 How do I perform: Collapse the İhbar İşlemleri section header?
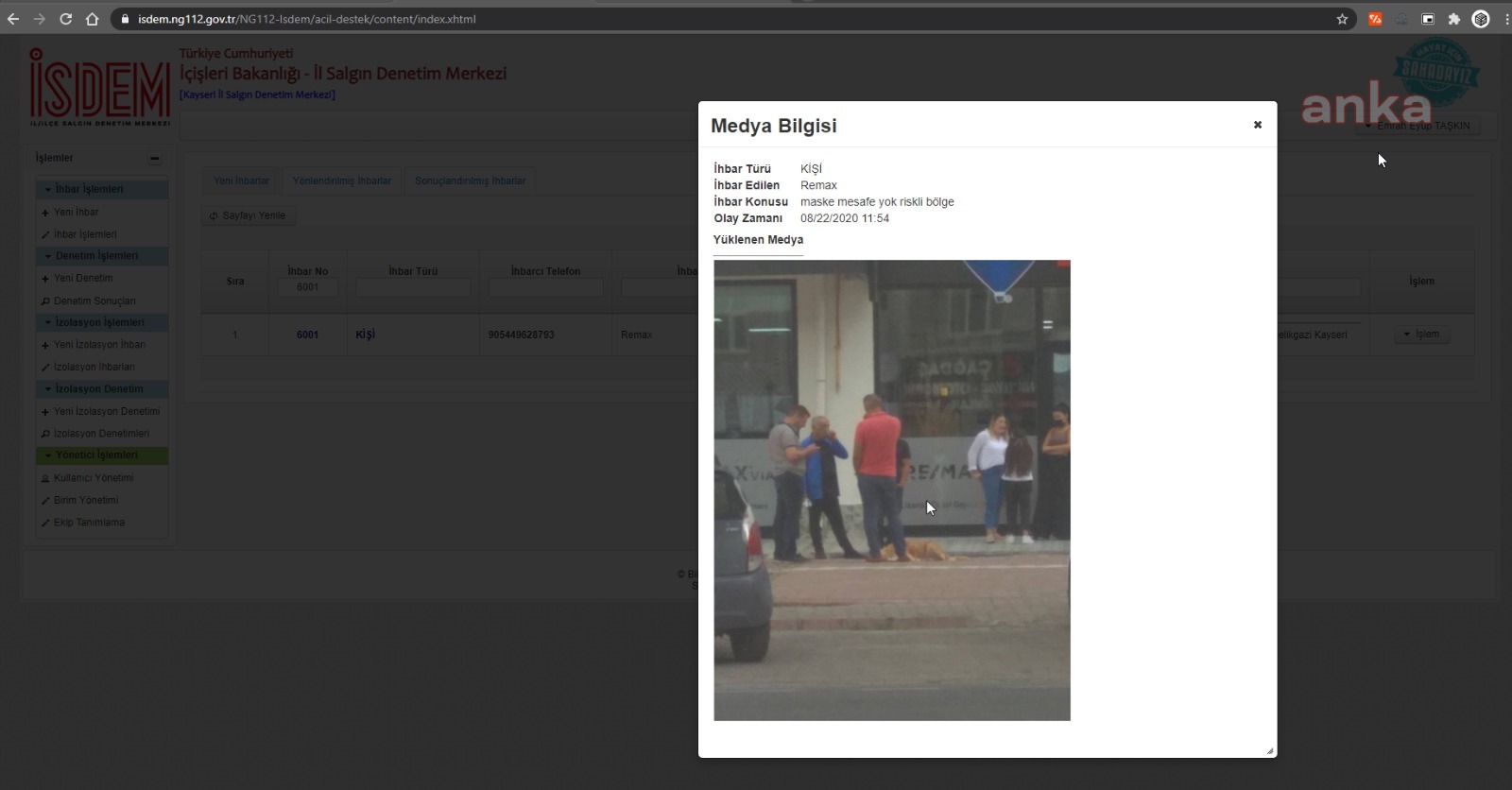102,189
